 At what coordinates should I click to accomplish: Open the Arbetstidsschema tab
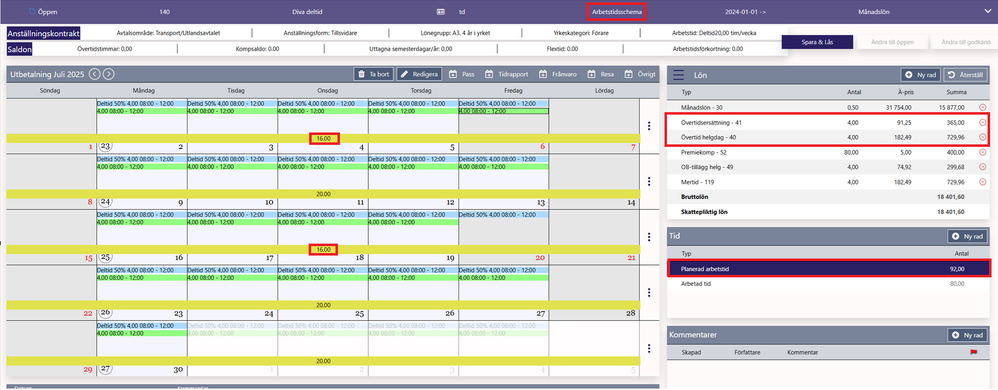615,11
